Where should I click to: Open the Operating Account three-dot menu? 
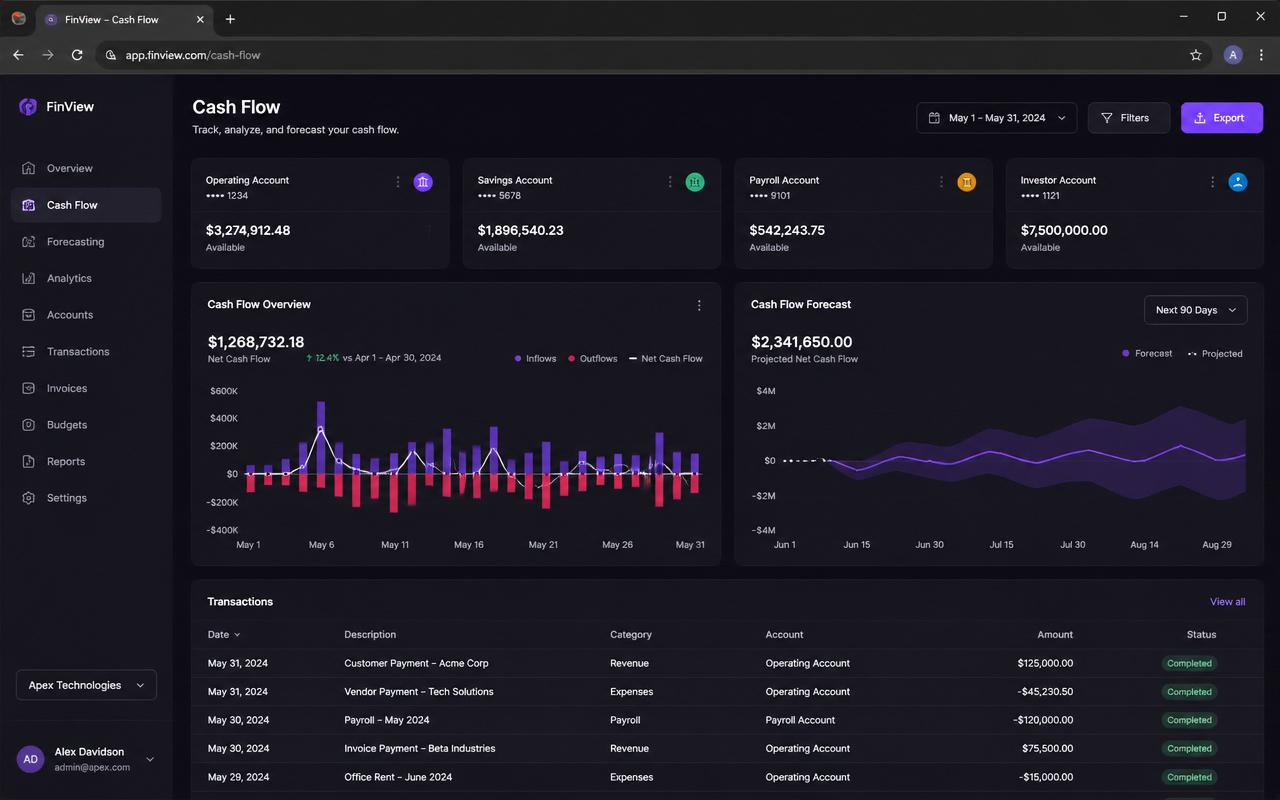pyautogui.click(x=398, y=182)
